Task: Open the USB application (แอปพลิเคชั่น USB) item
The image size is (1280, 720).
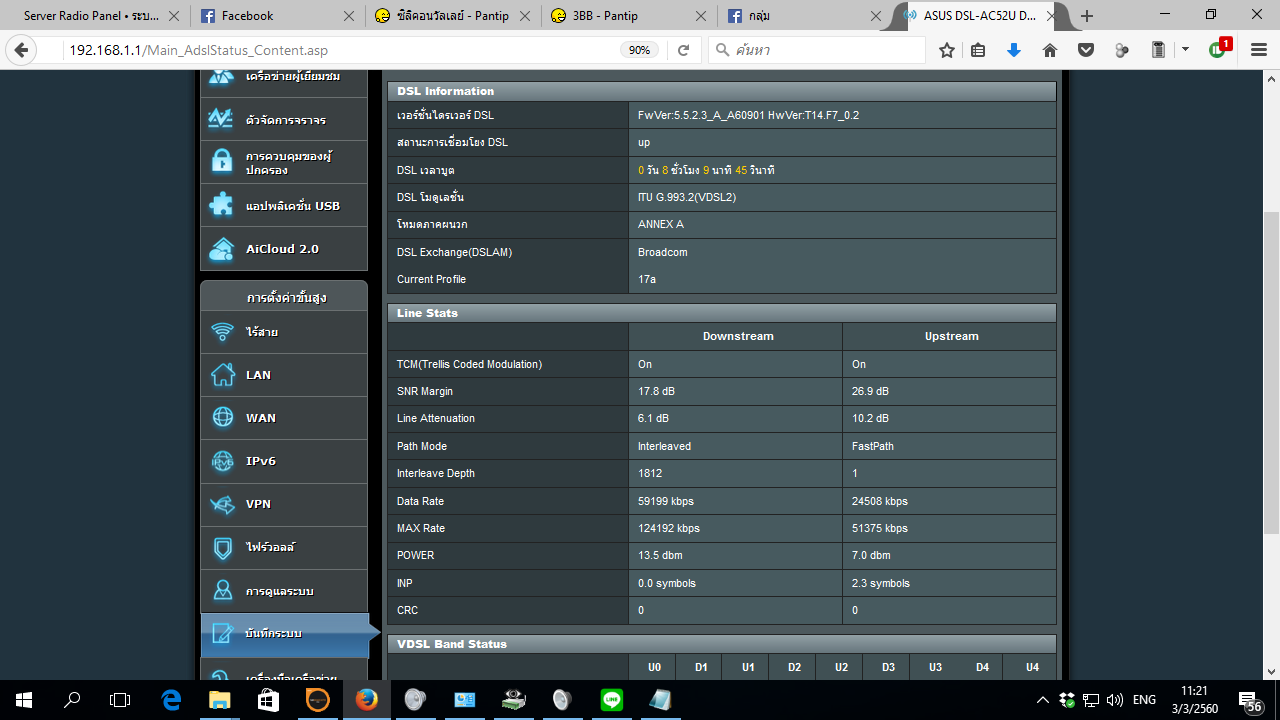Action: point(284,206)
